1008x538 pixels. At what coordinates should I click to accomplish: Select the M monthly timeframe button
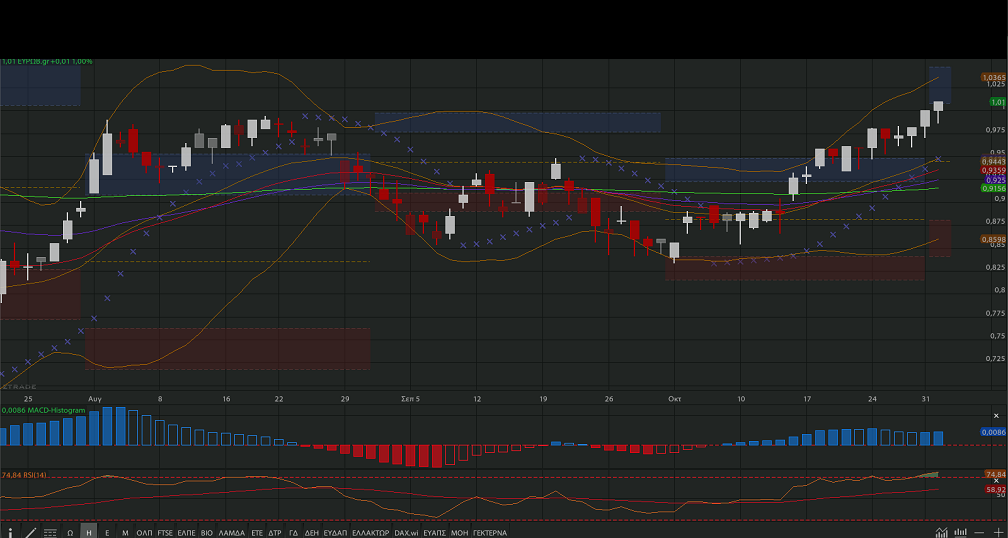point(125,533)
